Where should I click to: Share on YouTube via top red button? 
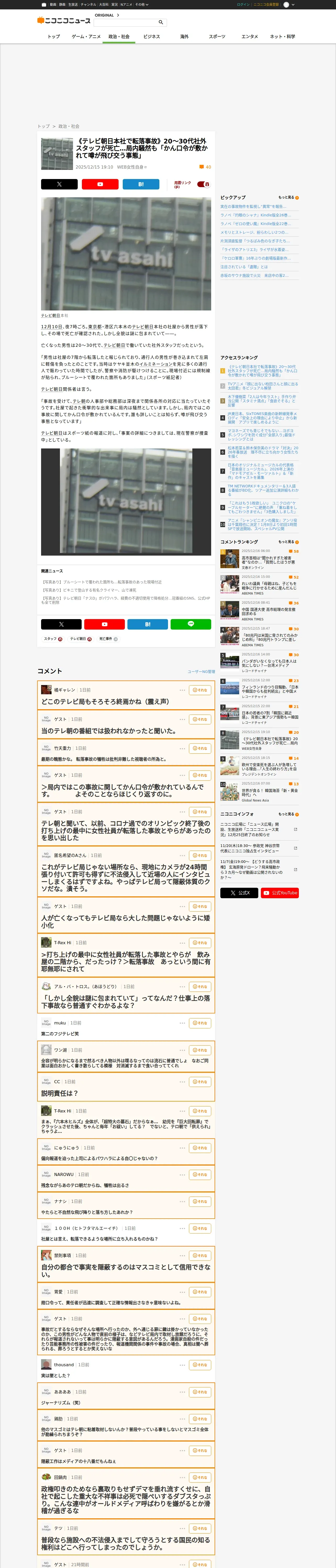pyautogui.click(x=100, y=184)
